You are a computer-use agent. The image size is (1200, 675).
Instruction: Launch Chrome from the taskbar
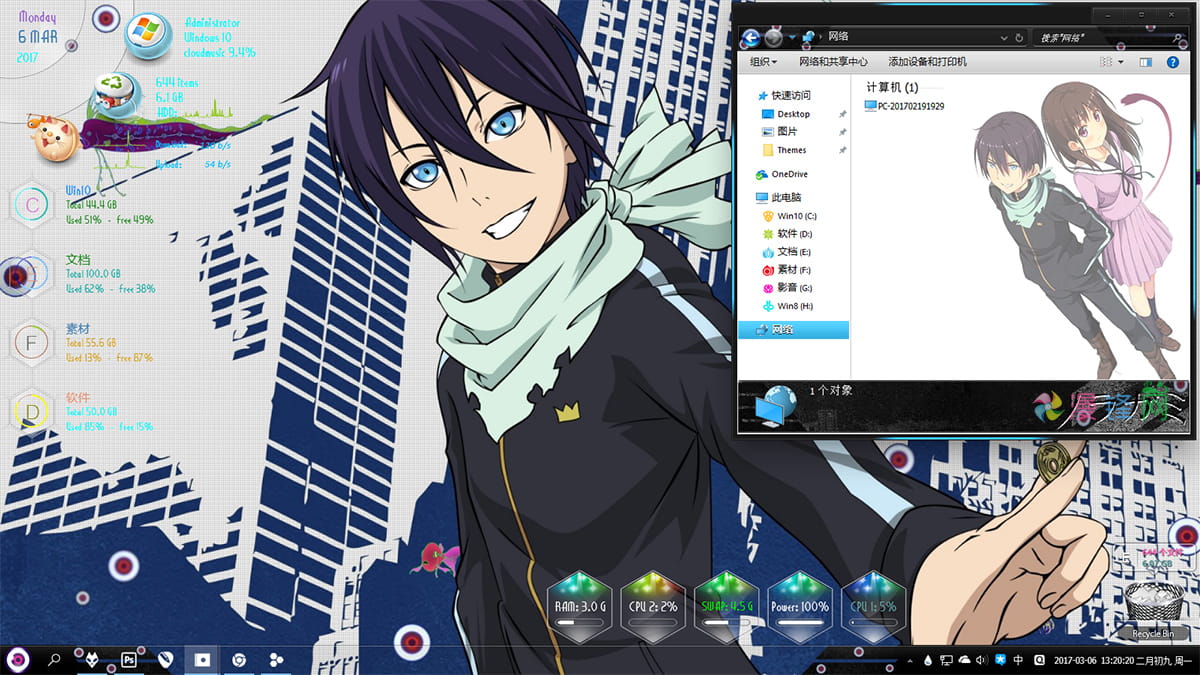[x=239, y=660]
